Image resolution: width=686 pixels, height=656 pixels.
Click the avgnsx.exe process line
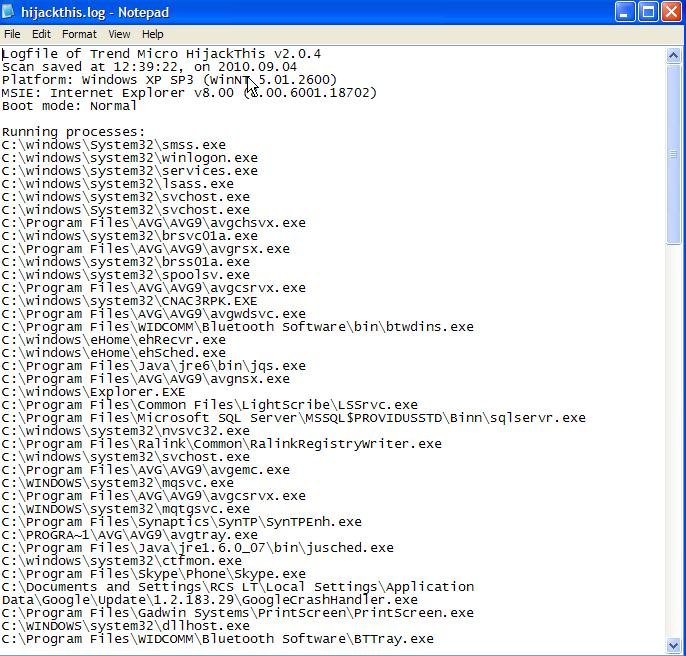tap(146, 379)
